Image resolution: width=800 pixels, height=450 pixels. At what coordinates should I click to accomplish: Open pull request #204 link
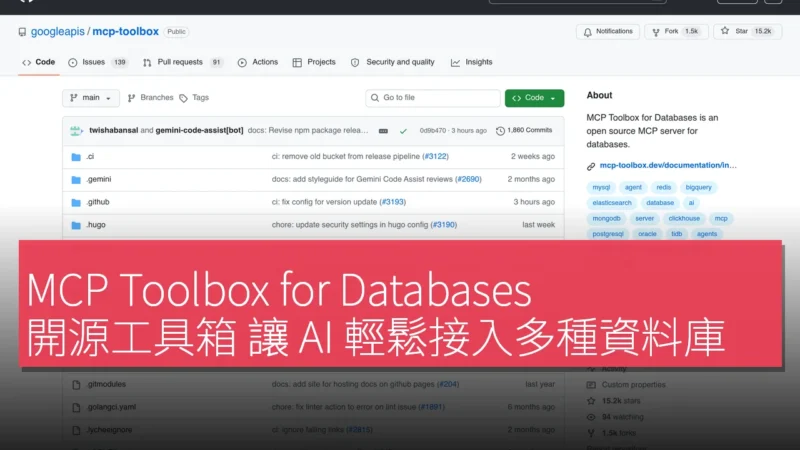click(447, 384)
